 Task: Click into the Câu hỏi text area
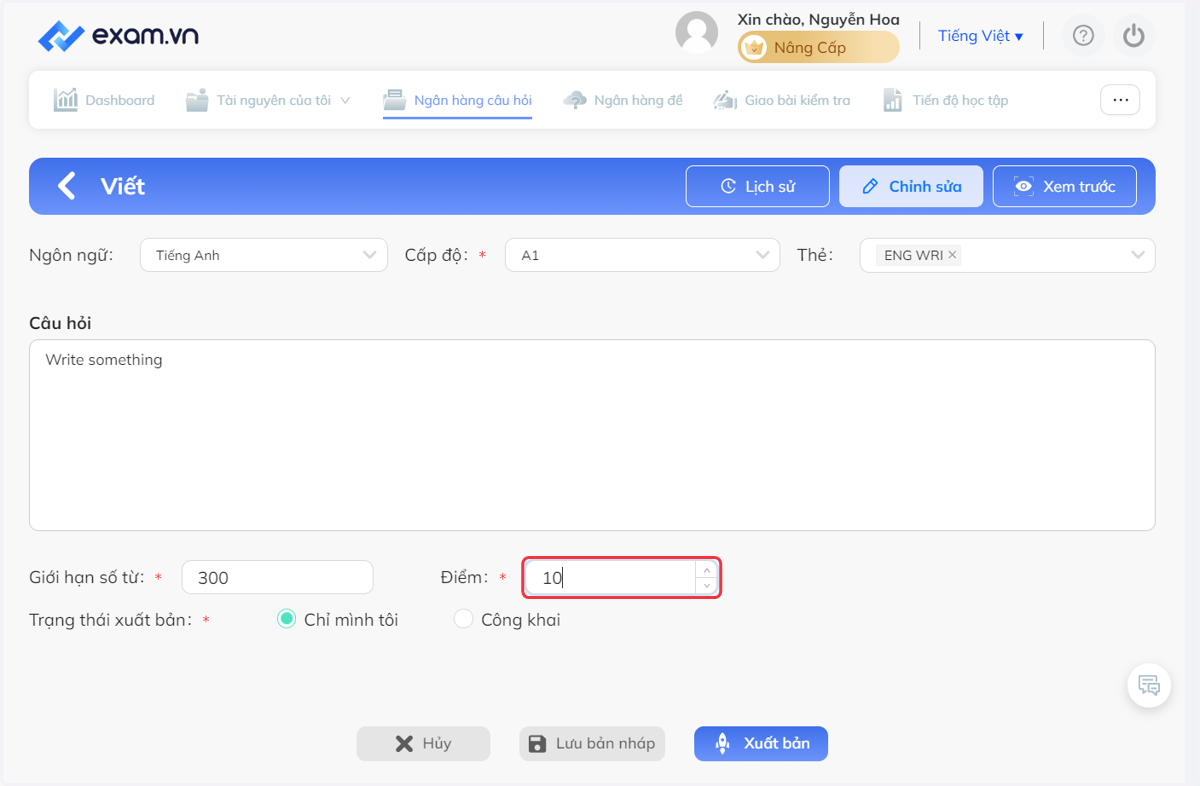[592, 435]
